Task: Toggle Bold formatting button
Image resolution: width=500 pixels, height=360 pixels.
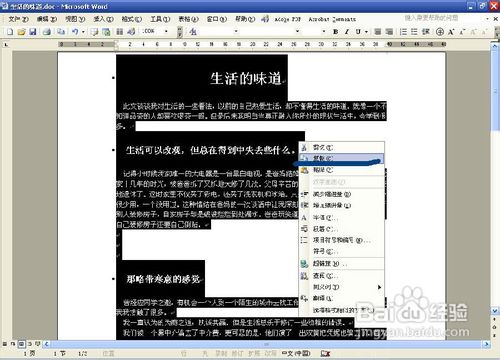Action: click(x=335, y=32)
